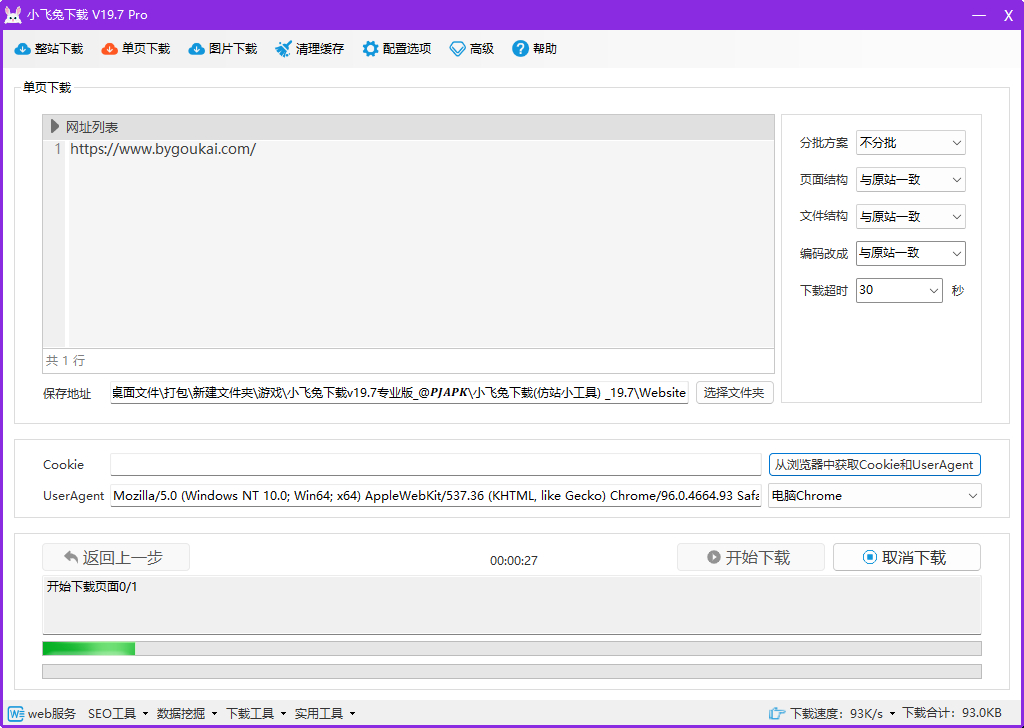Open the 下载超时 seconds dropdown
Viewport: 1024px width, 728px height.
tap(899, 291)
